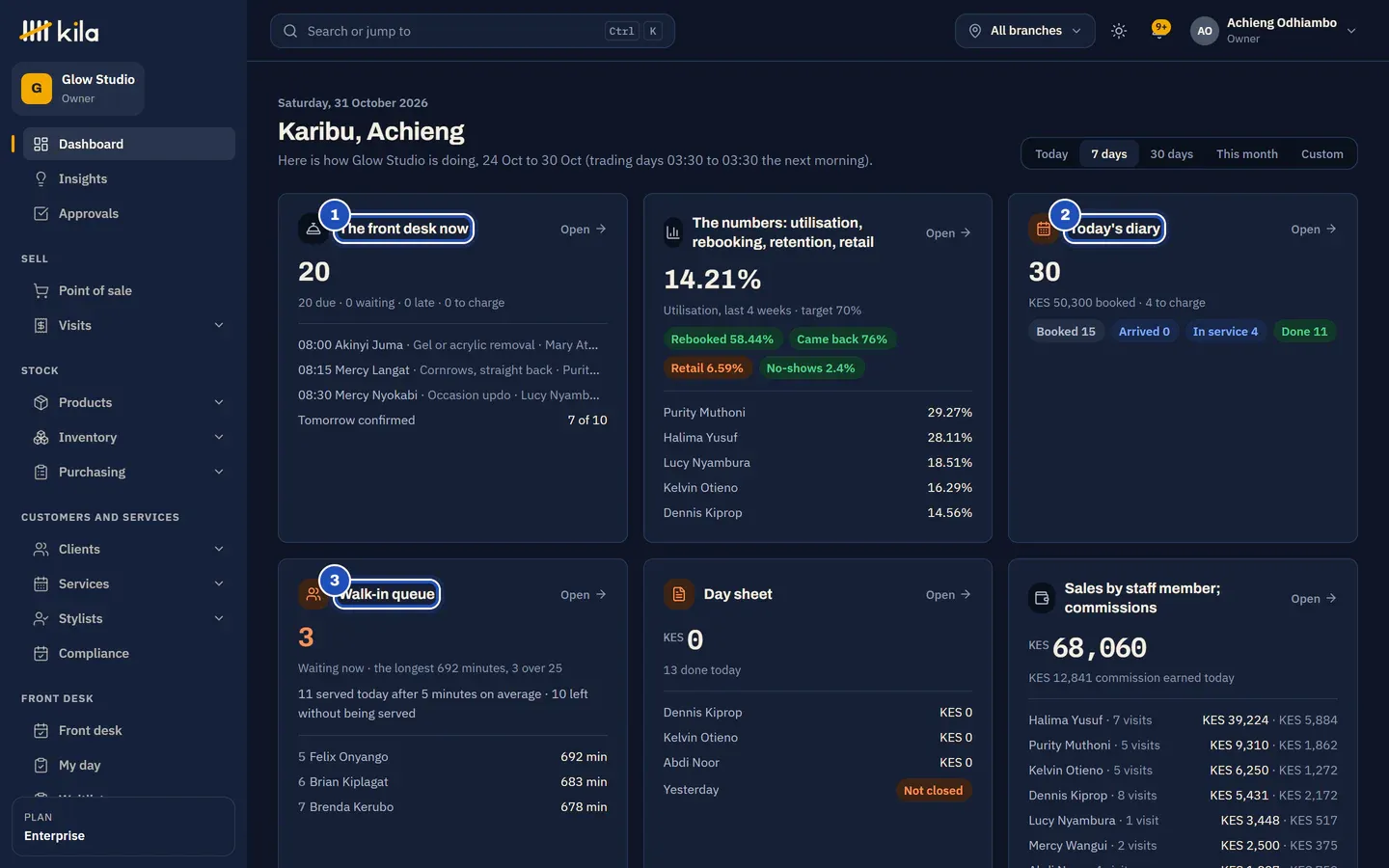Open the notifications badge icon
This screenshot has width=1389, height=868.
1160,29
